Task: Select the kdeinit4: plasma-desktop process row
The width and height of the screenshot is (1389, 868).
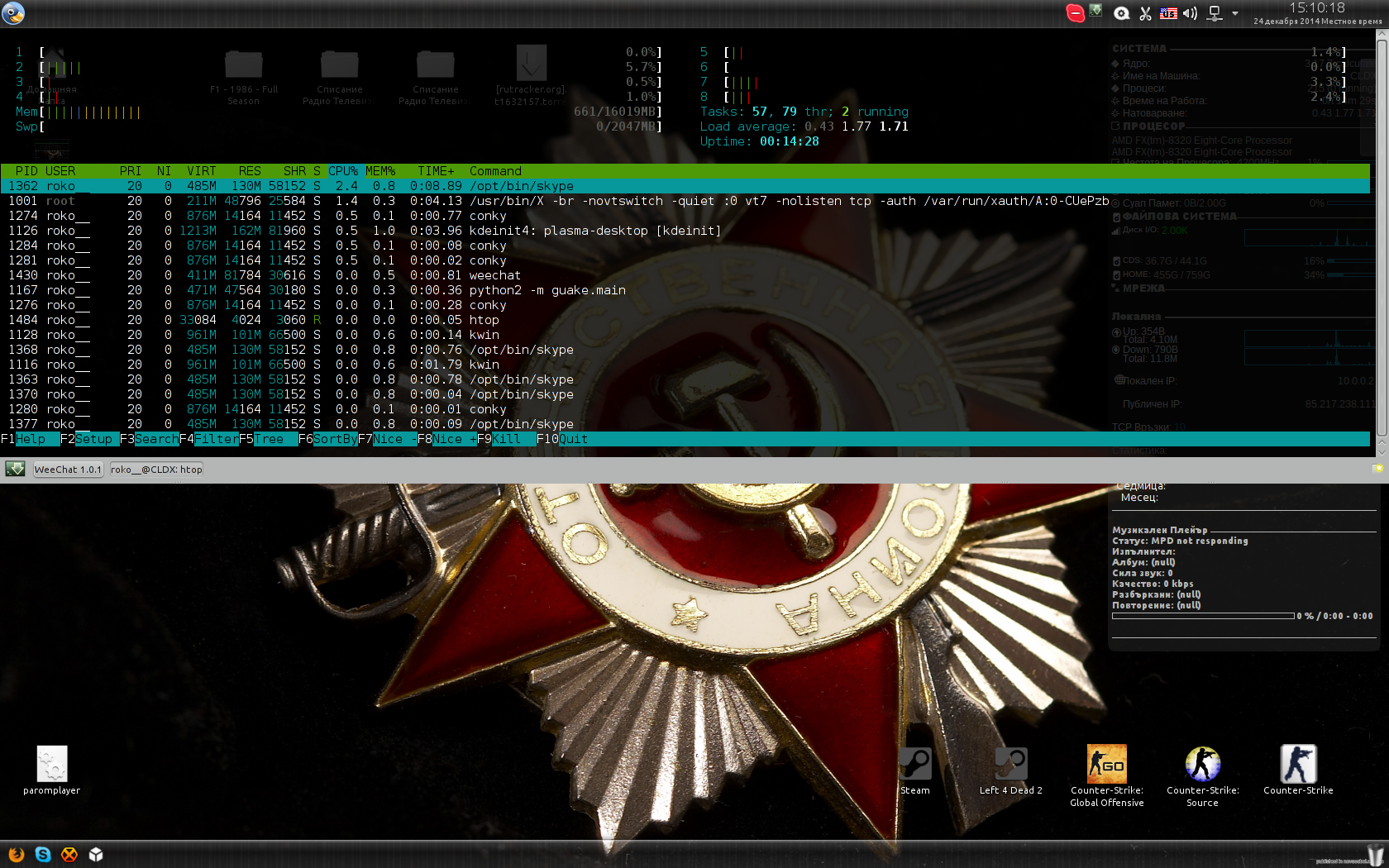Action: point(685,231)
